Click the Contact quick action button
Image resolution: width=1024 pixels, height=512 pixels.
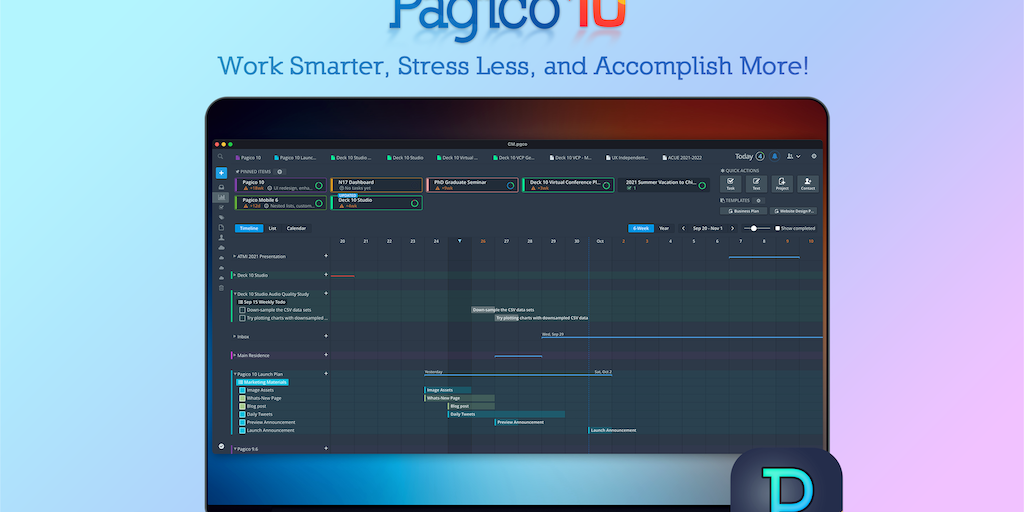tap(807, 184)
